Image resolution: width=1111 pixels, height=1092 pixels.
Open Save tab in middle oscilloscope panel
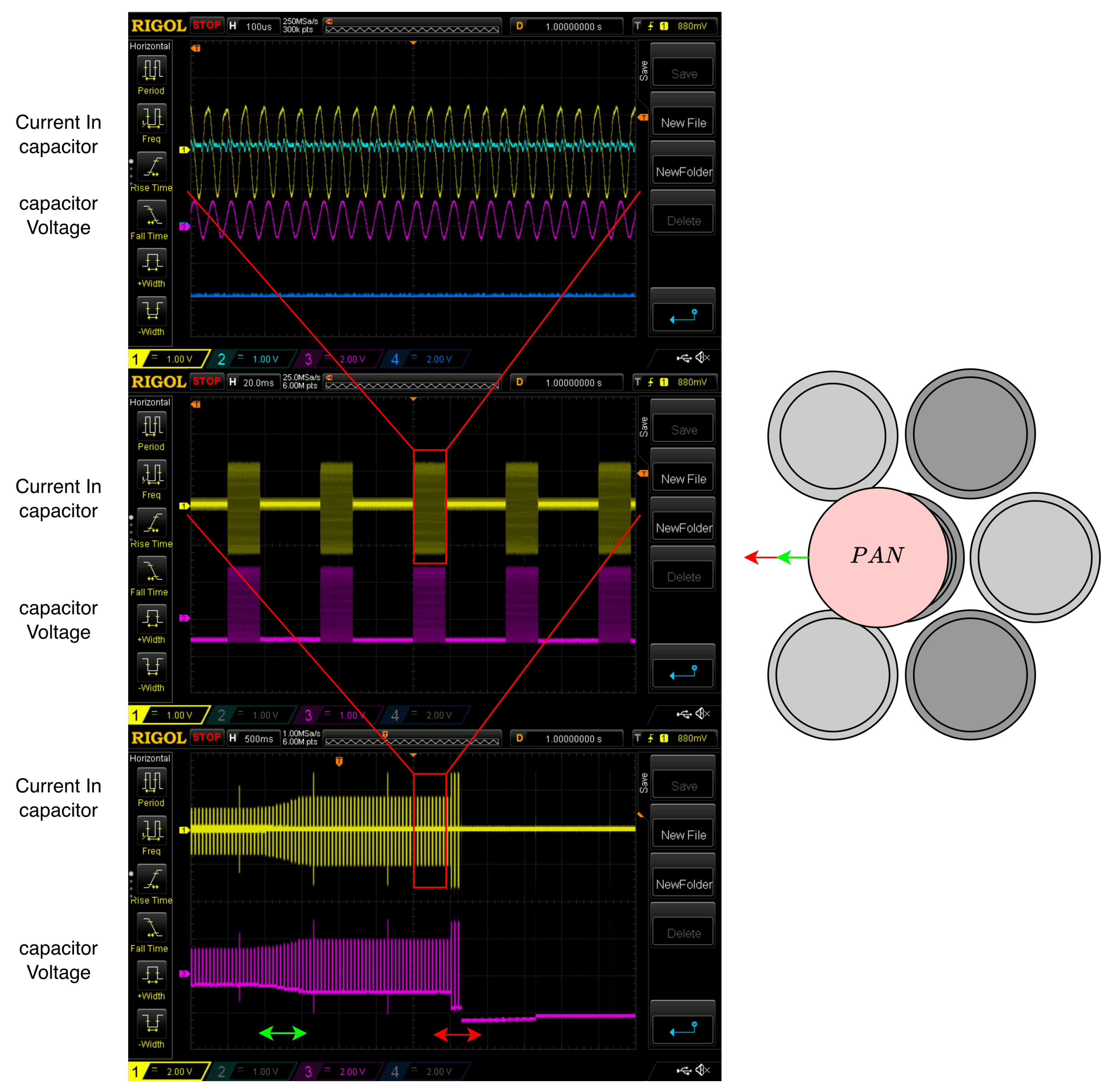point(644,427)
